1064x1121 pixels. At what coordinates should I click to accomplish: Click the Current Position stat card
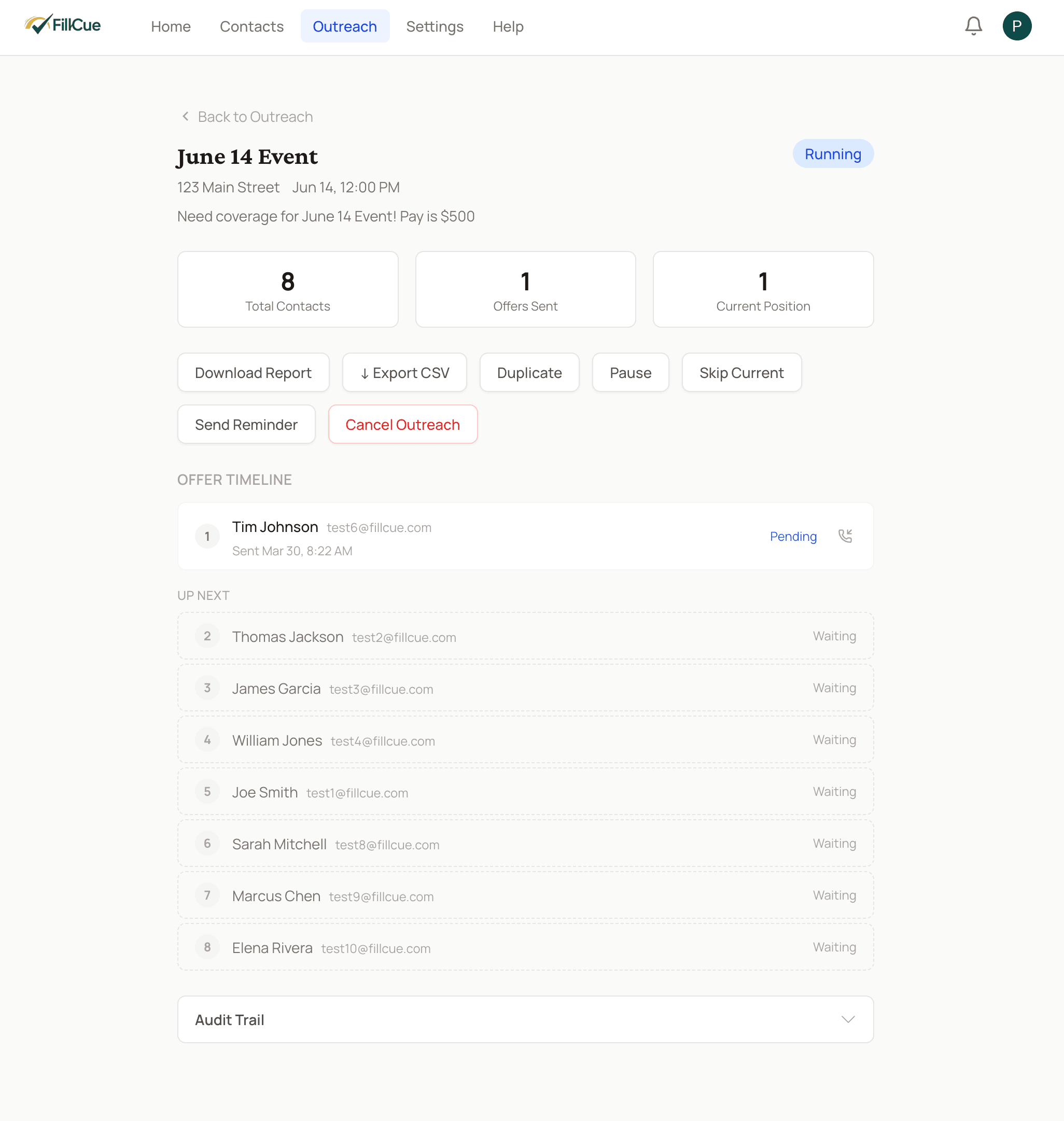click(763, 289)
